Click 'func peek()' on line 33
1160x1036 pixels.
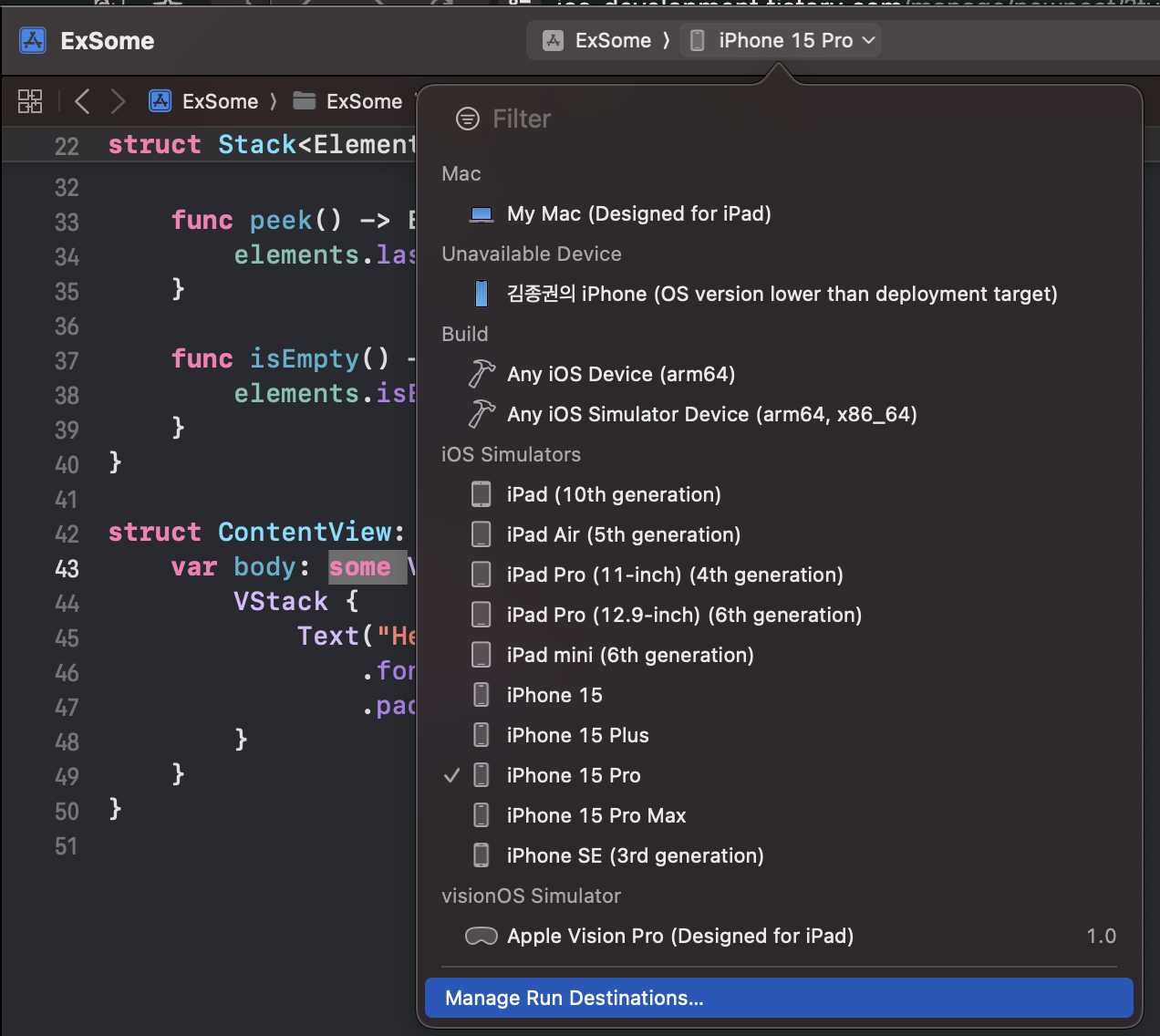pos(256,221)
